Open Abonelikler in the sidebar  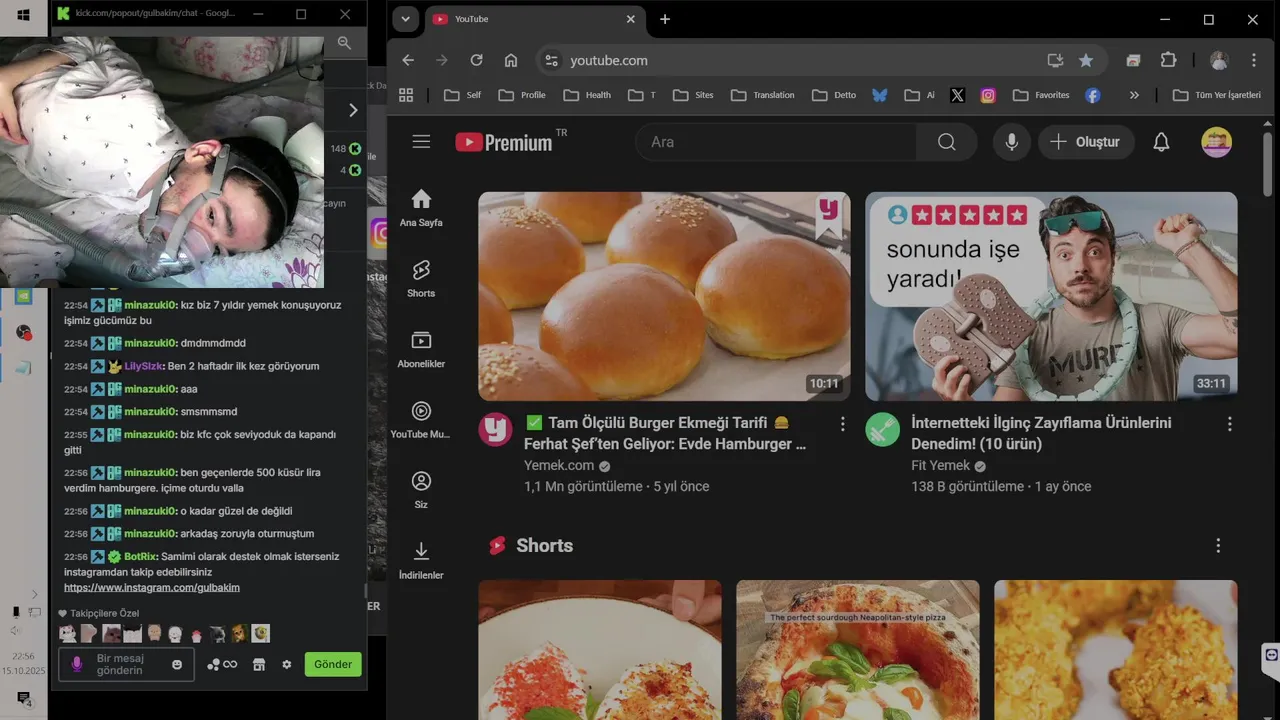coord(421,350)
